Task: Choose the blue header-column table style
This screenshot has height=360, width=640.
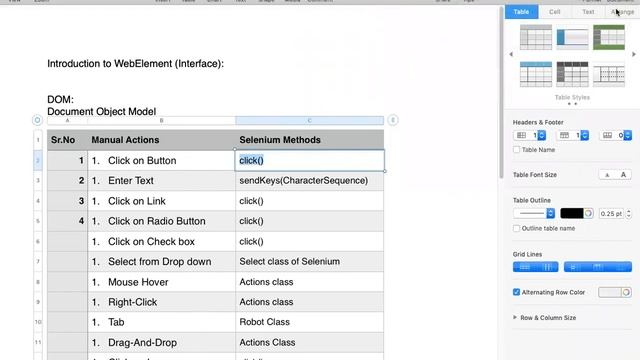Action: 572,37
